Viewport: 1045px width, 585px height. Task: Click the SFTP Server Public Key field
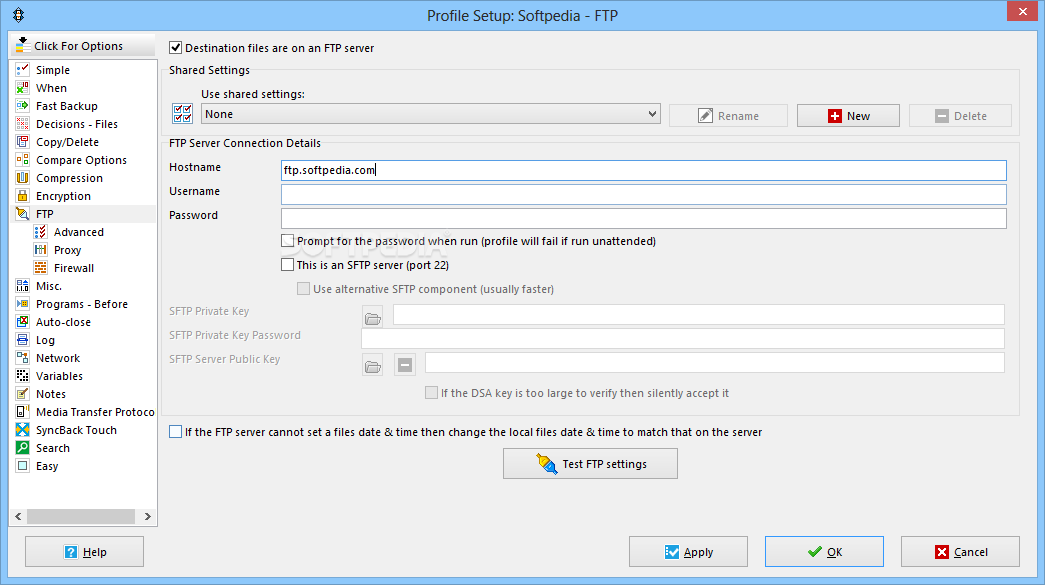(714, 362)
